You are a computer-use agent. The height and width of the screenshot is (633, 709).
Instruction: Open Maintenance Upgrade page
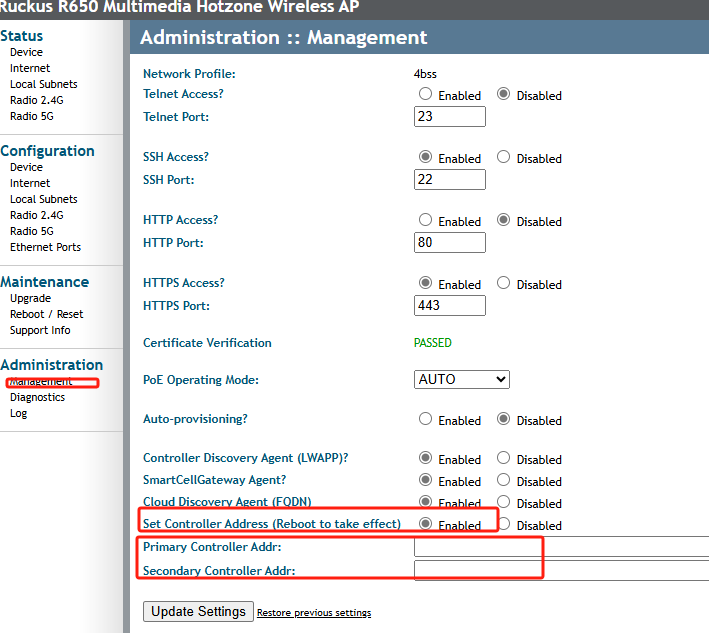tap(30, 298)
